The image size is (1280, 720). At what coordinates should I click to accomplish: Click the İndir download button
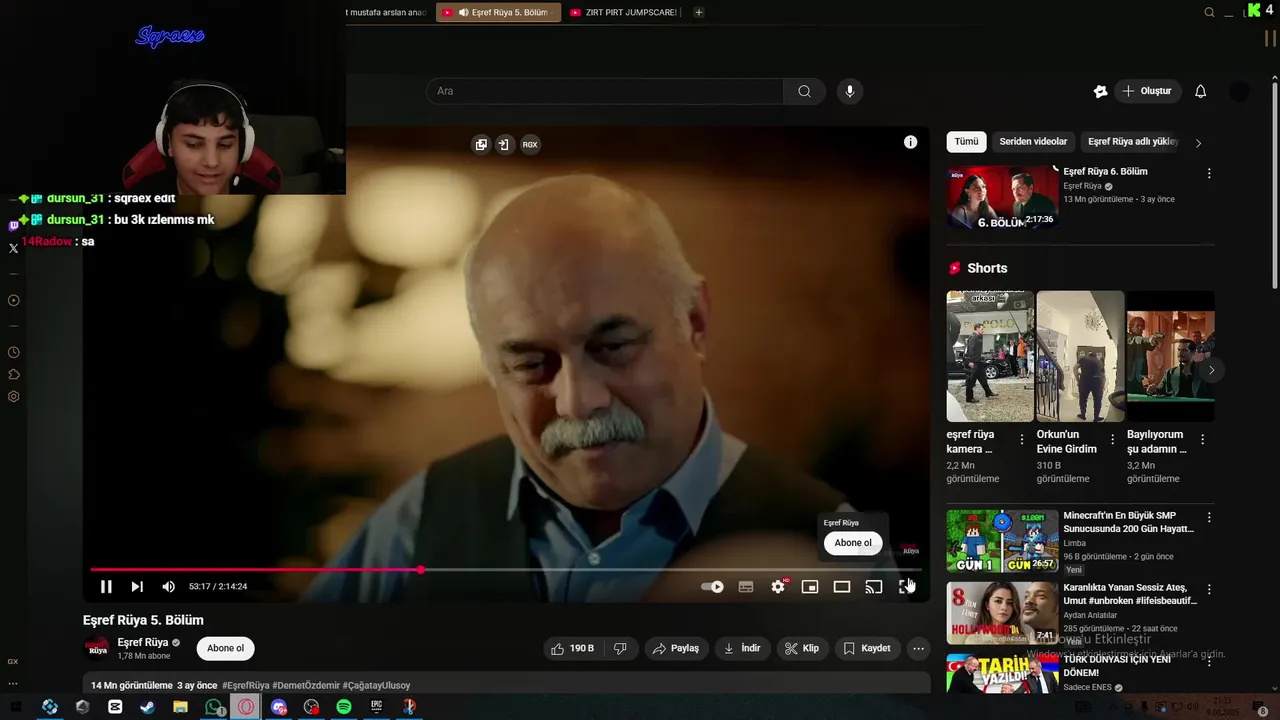coord(743,648)
